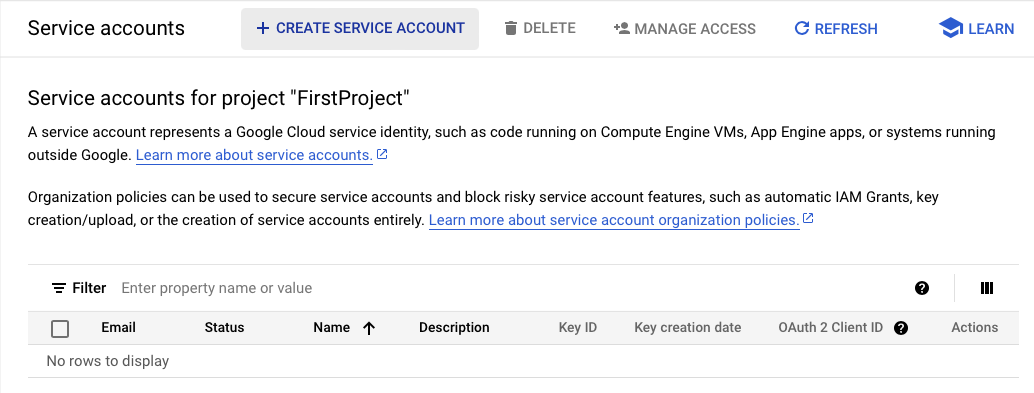The image size is (1034, 393).
Task: Click the plus icon for Create Service Account
Action: click(x=262, y=28)
